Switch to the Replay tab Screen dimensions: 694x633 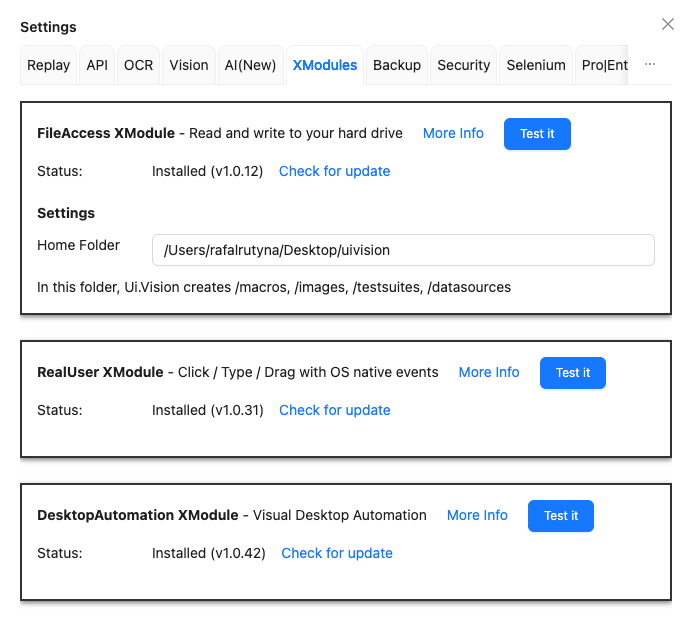[x=49, y=65]
